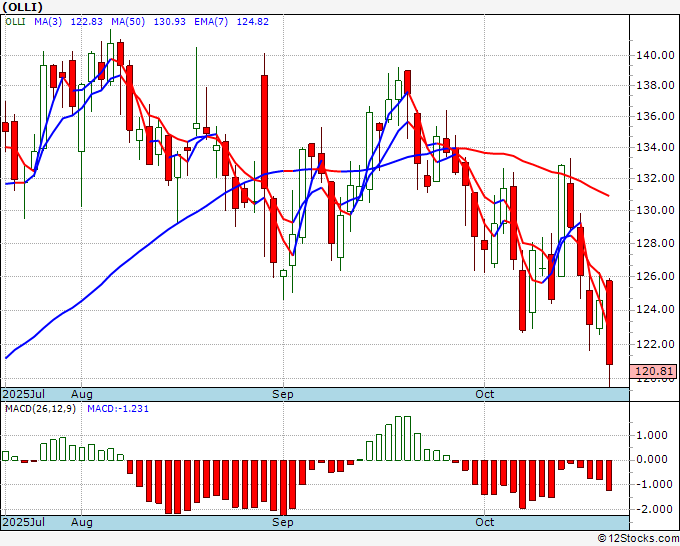Click 2025Jul on the price chart date axis
Viewport: 680px width, 546px height.
tap(23, 394)
